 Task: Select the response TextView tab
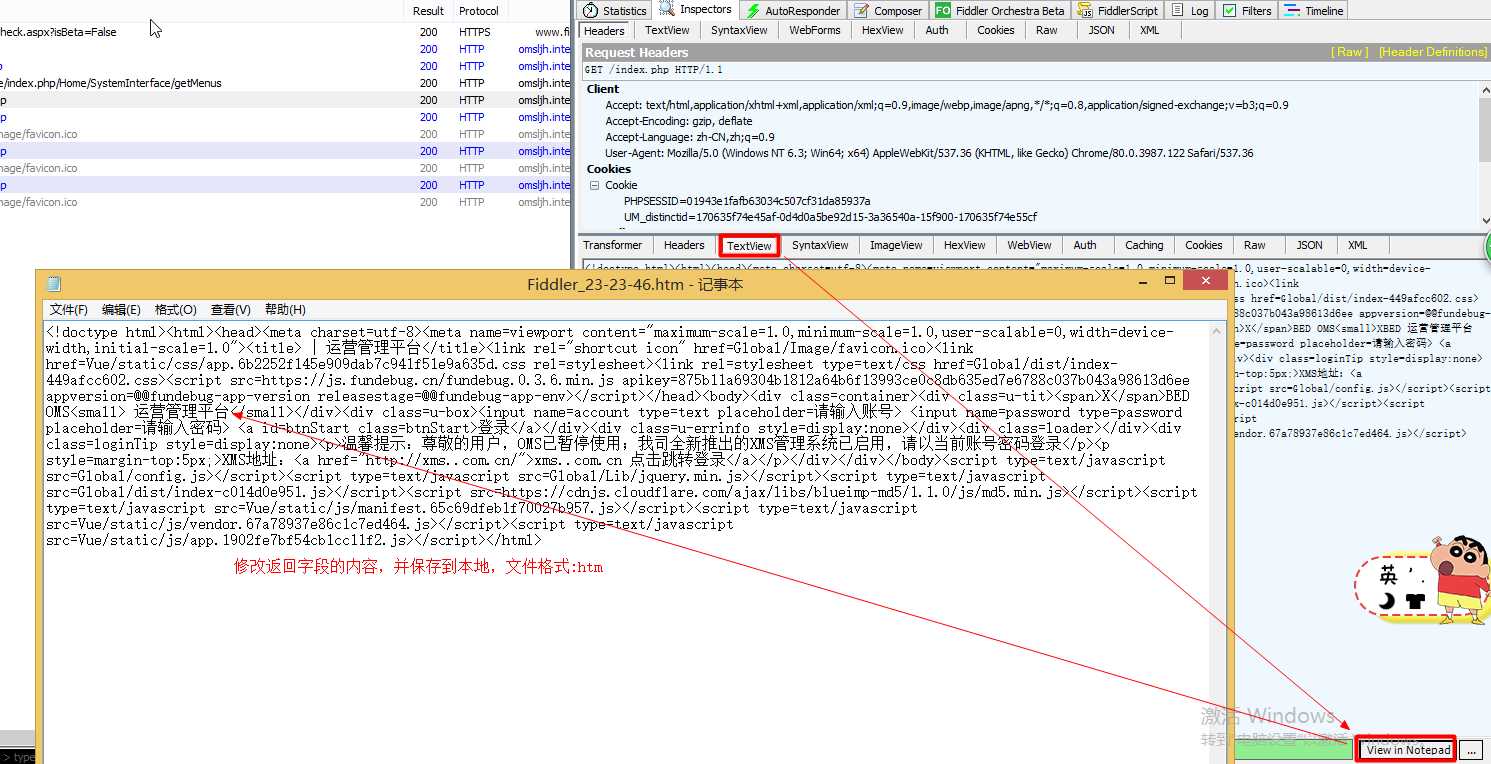point(749,245)
